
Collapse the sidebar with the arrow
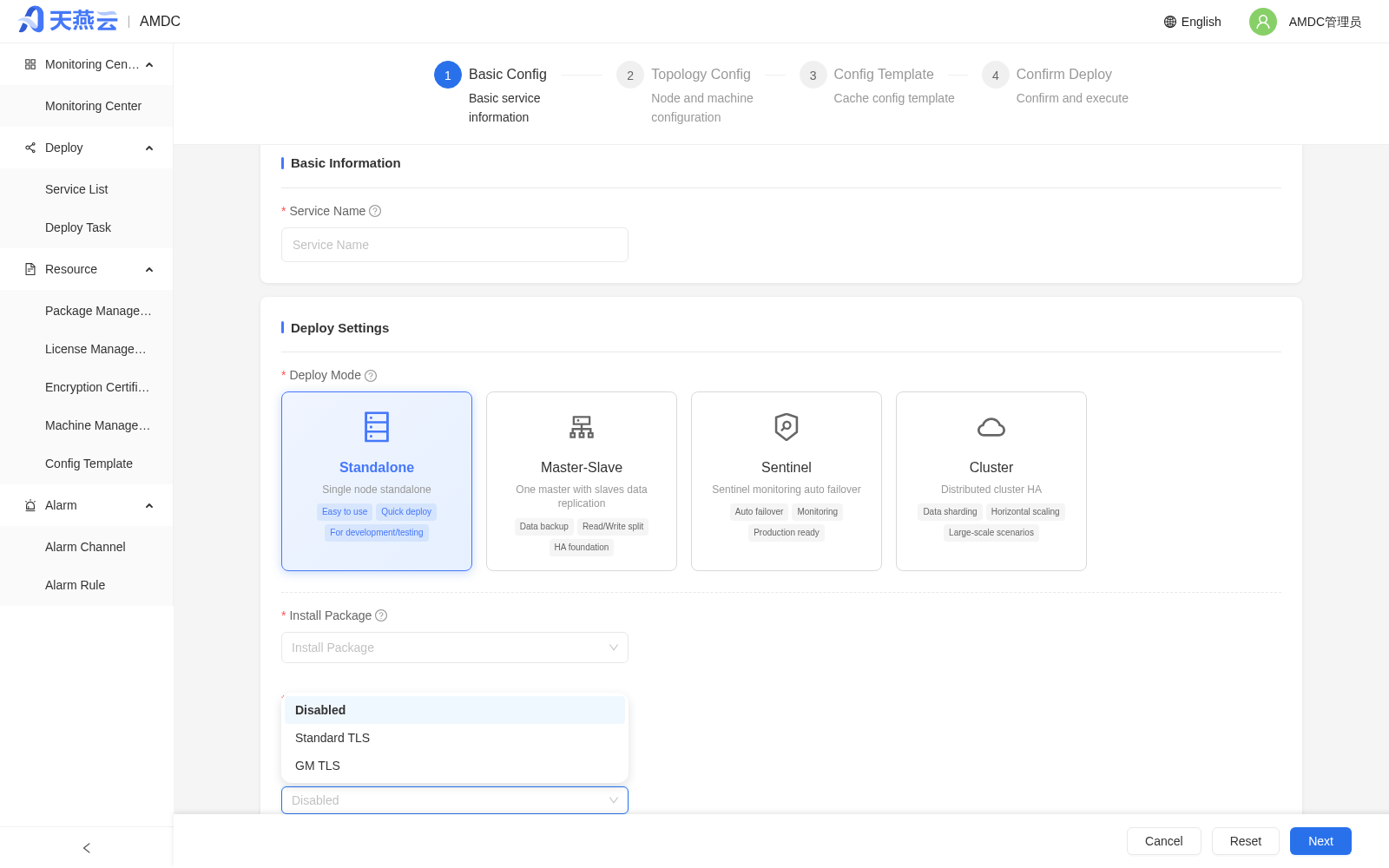pos(87,848)
